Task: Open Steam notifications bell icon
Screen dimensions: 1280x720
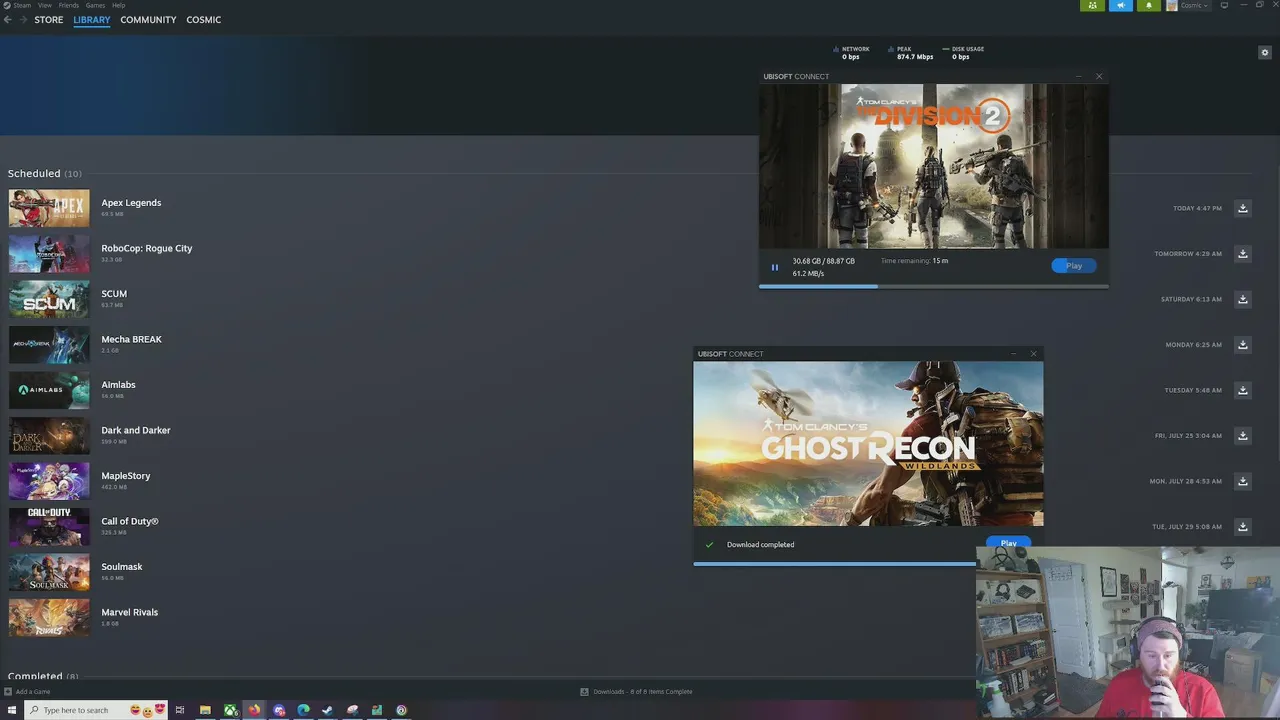Action: [x=1148, y=5]
